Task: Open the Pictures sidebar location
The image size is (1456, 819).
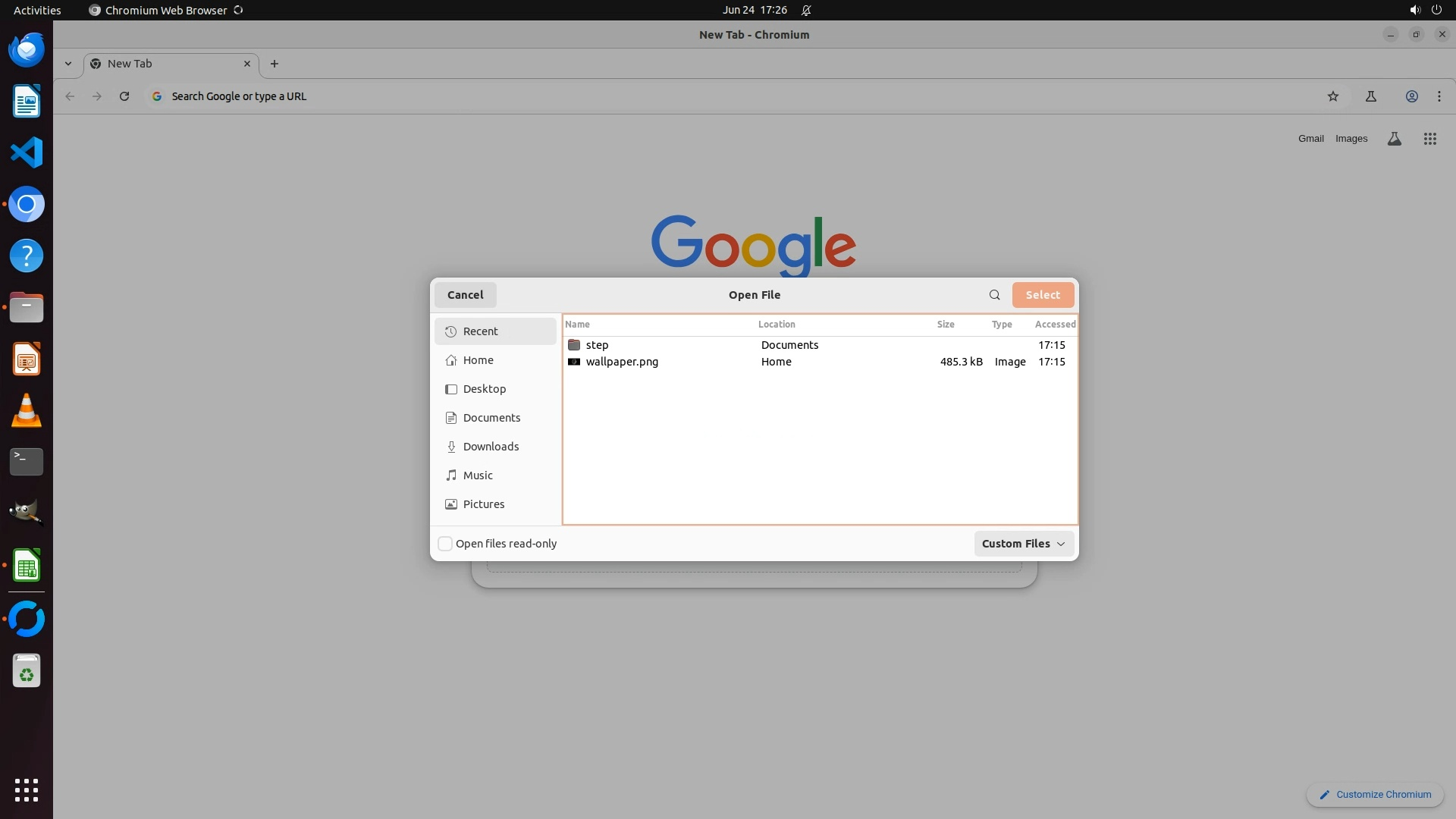Action: (483, 504)
